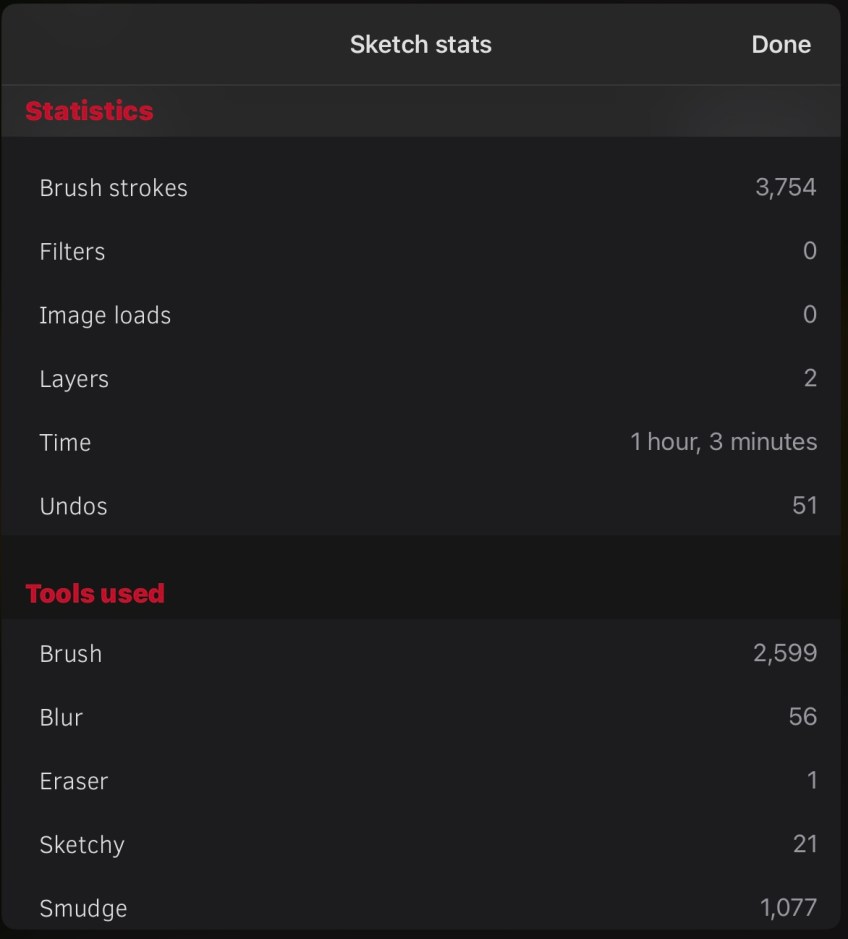This screenshot has width=848, height=939.
Task: Click the 2,599 brush count value
Action: 785,654
